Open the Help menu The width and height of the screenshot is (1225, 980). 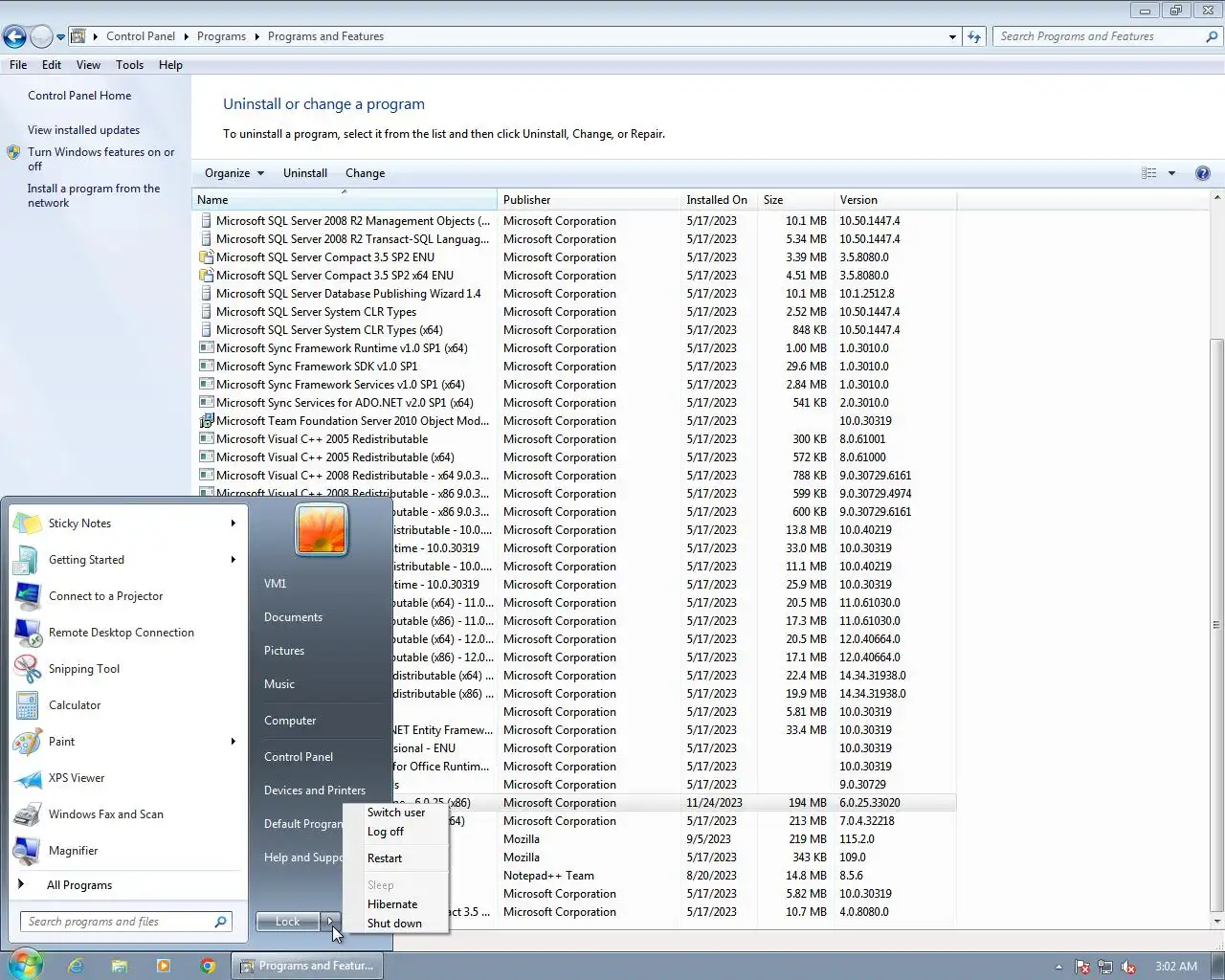[x=170, y=65]
